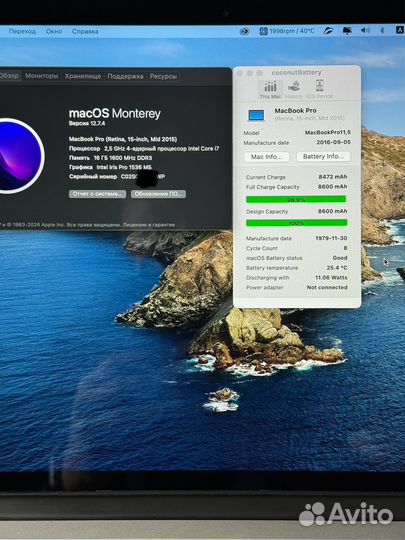The width and height of the screenshot is (405, 540).
Task: Click the Discharging with 11.06 Watts value
Action: coord(331,277)
